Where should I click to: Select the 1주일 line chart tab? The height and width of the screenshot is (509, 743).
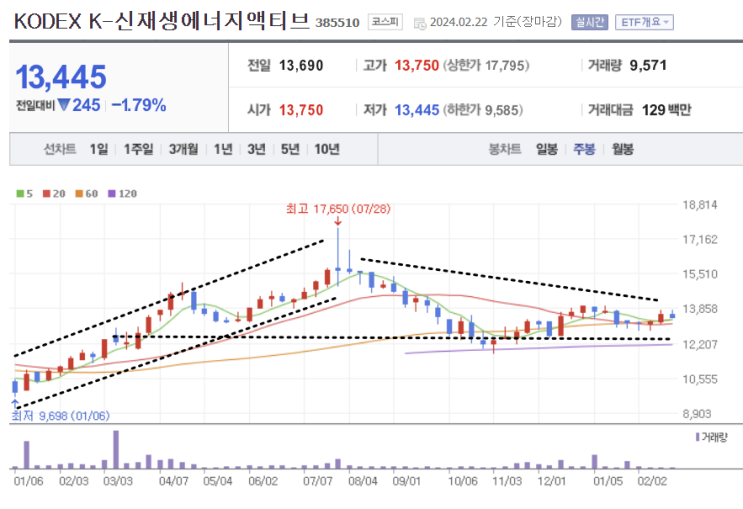click(138, 149)
